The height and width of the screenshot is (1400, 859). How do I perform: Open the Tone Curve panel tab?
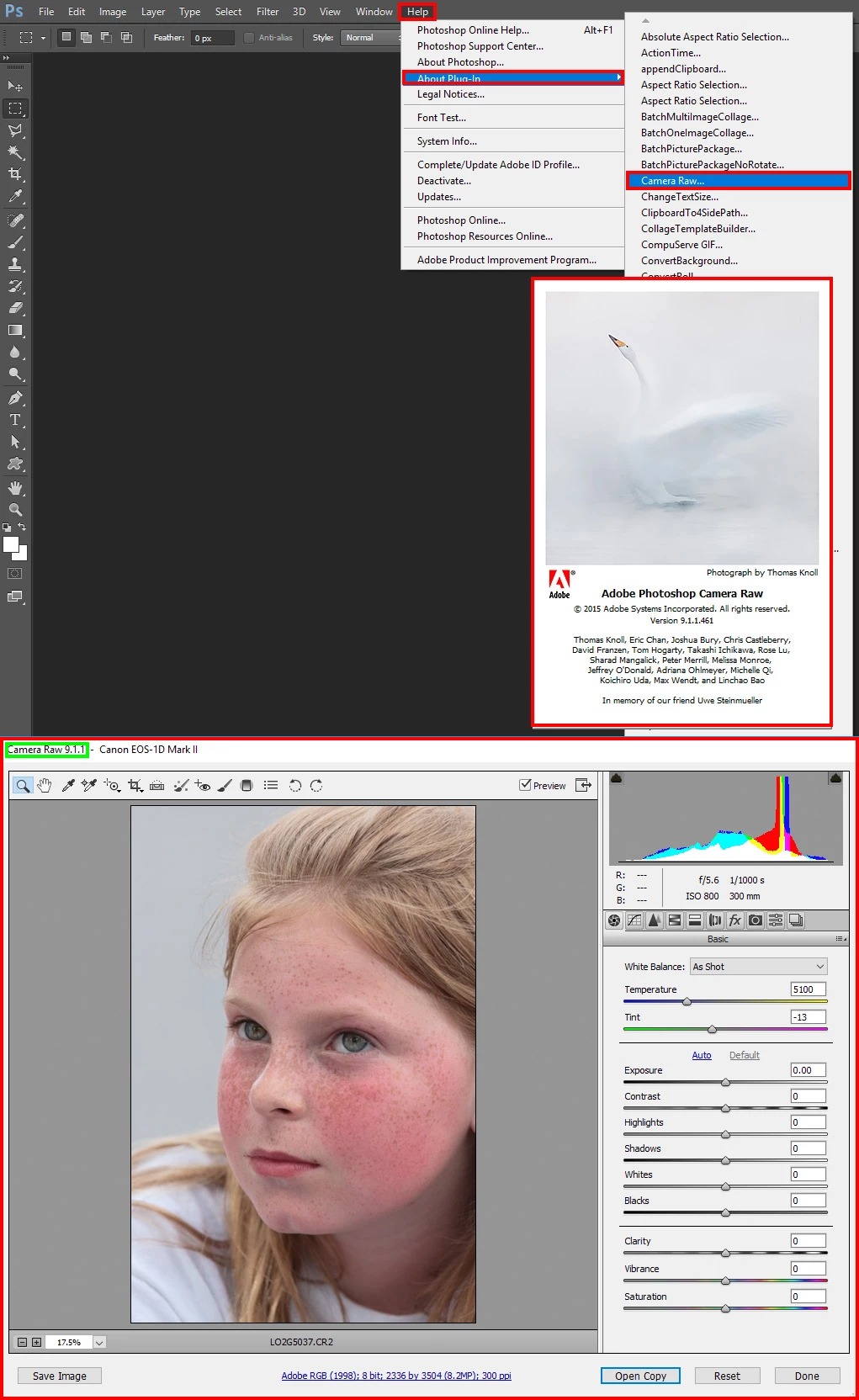(634, 920)
